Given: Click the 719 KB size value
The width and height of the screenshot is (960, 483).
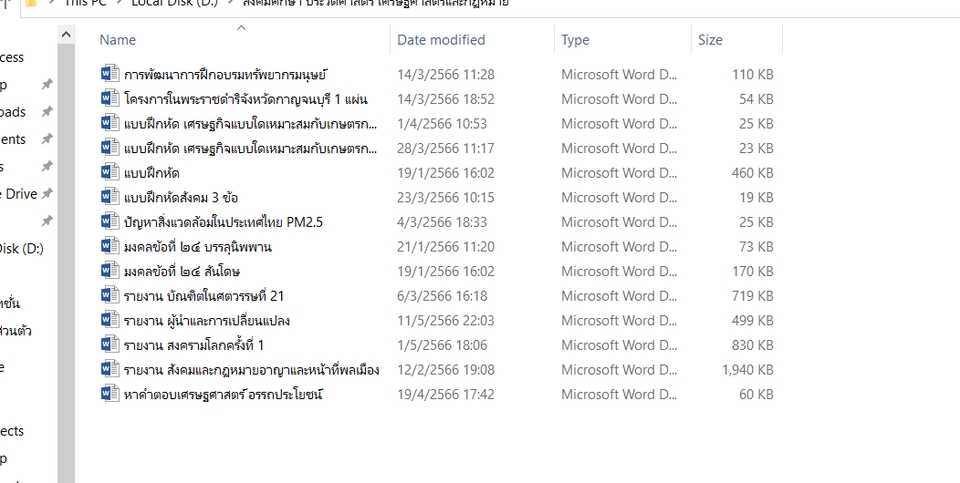Looking at the screenshot, I should click(x=752, y=296).
